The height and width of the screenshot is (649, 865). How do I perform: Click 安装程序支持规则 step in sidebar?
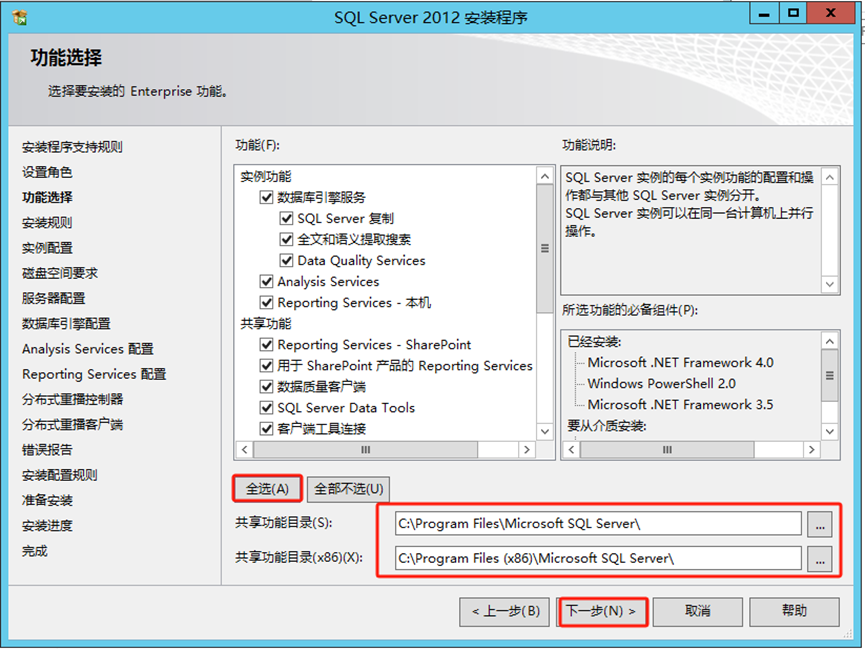click(72, 147)
